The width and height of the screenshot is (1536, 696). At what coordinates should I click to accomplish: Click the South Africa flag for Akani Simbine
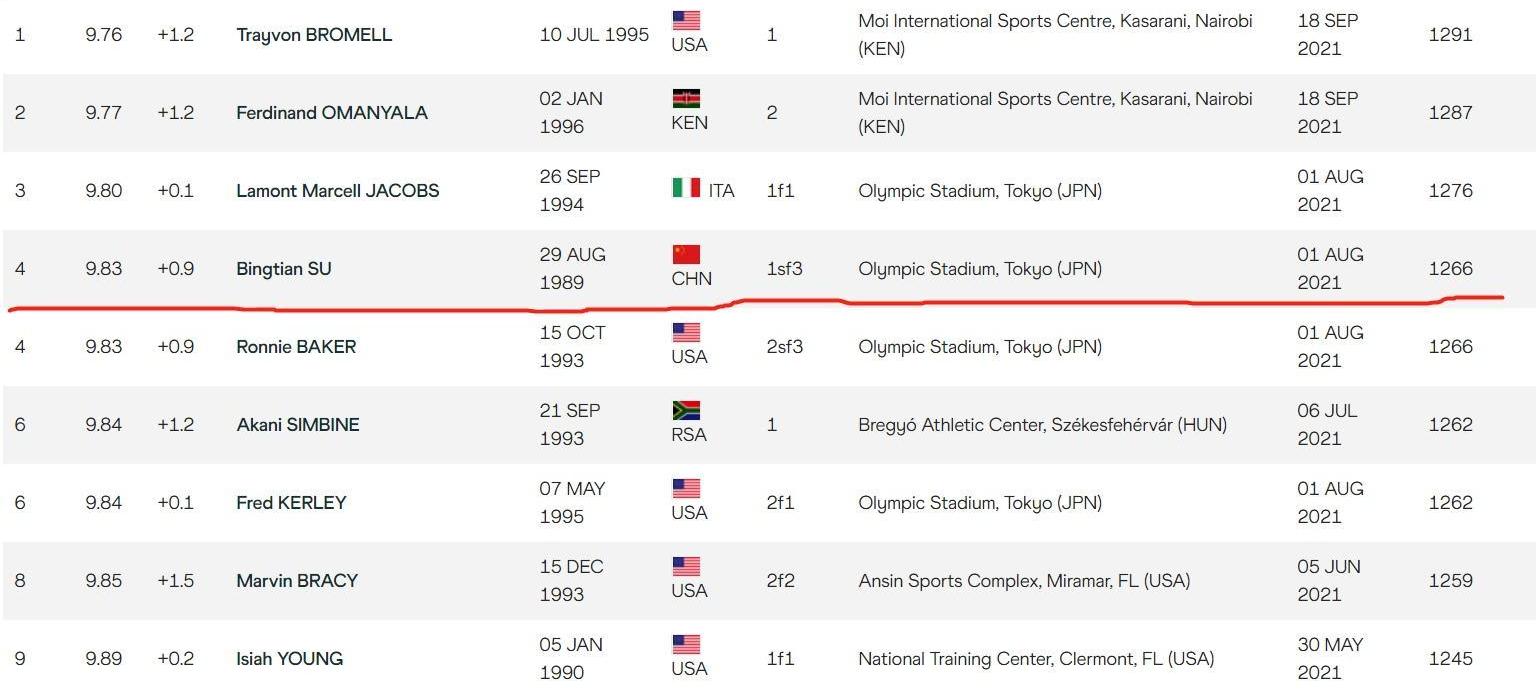(686, 410)
